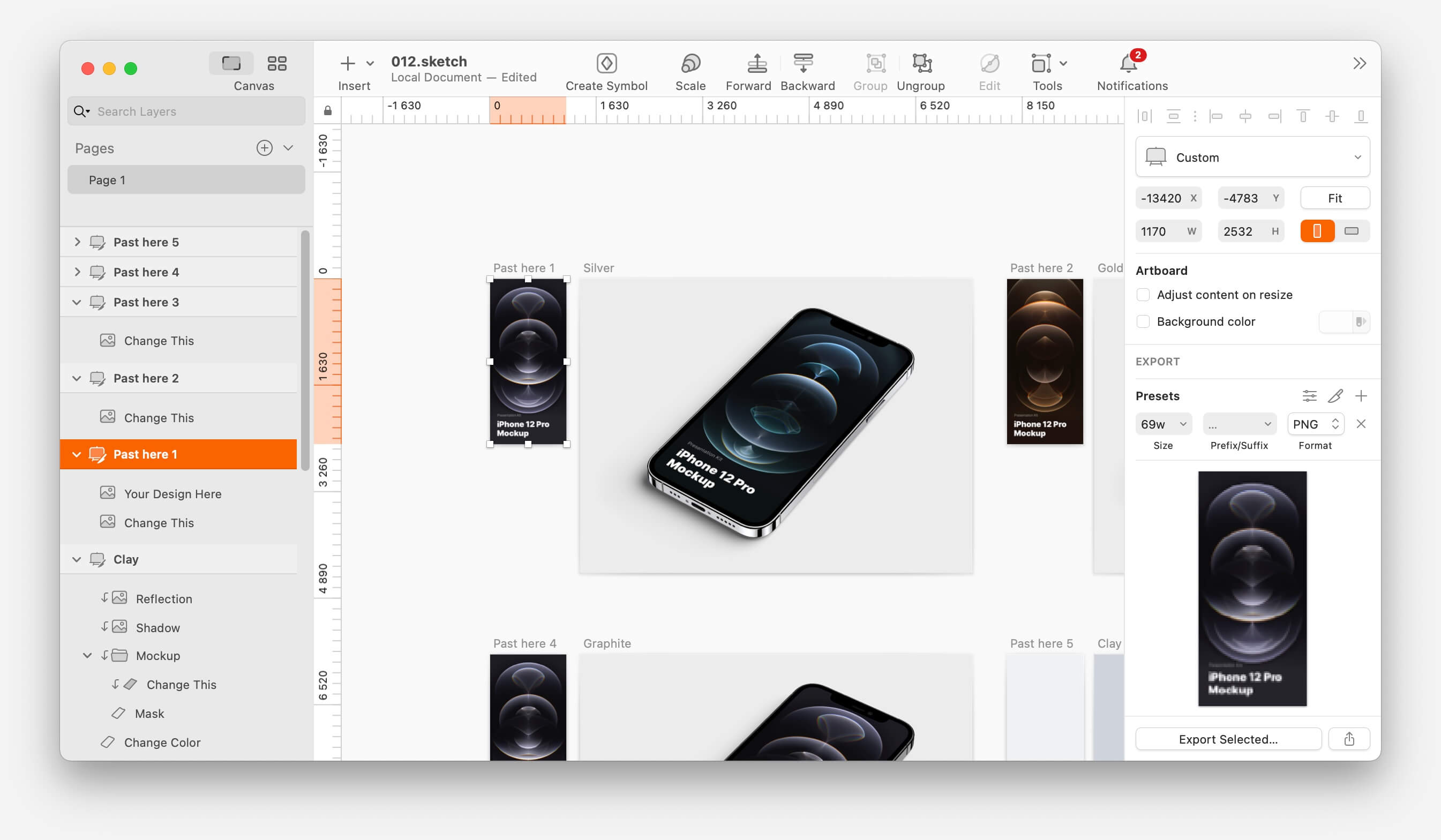Select the Silver artboard title on canvas
This screenshot has height=840, width=1441.
598,268
